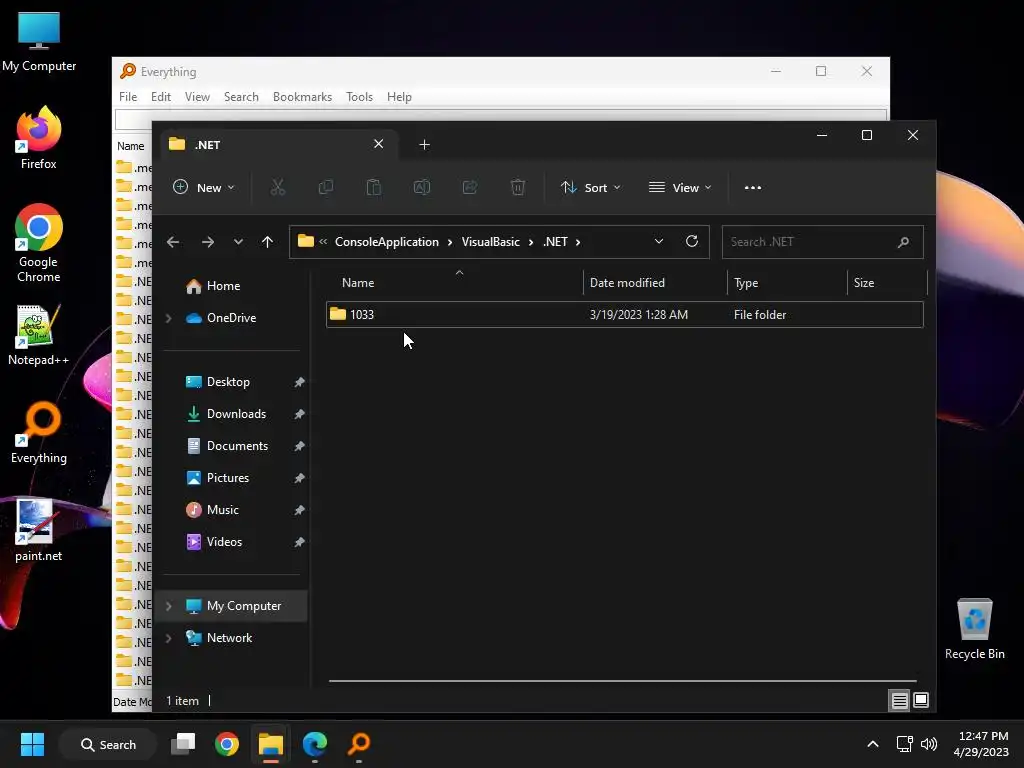Open the New item dropdown
The image size is (1024, 768).
(x=204, y=187)
